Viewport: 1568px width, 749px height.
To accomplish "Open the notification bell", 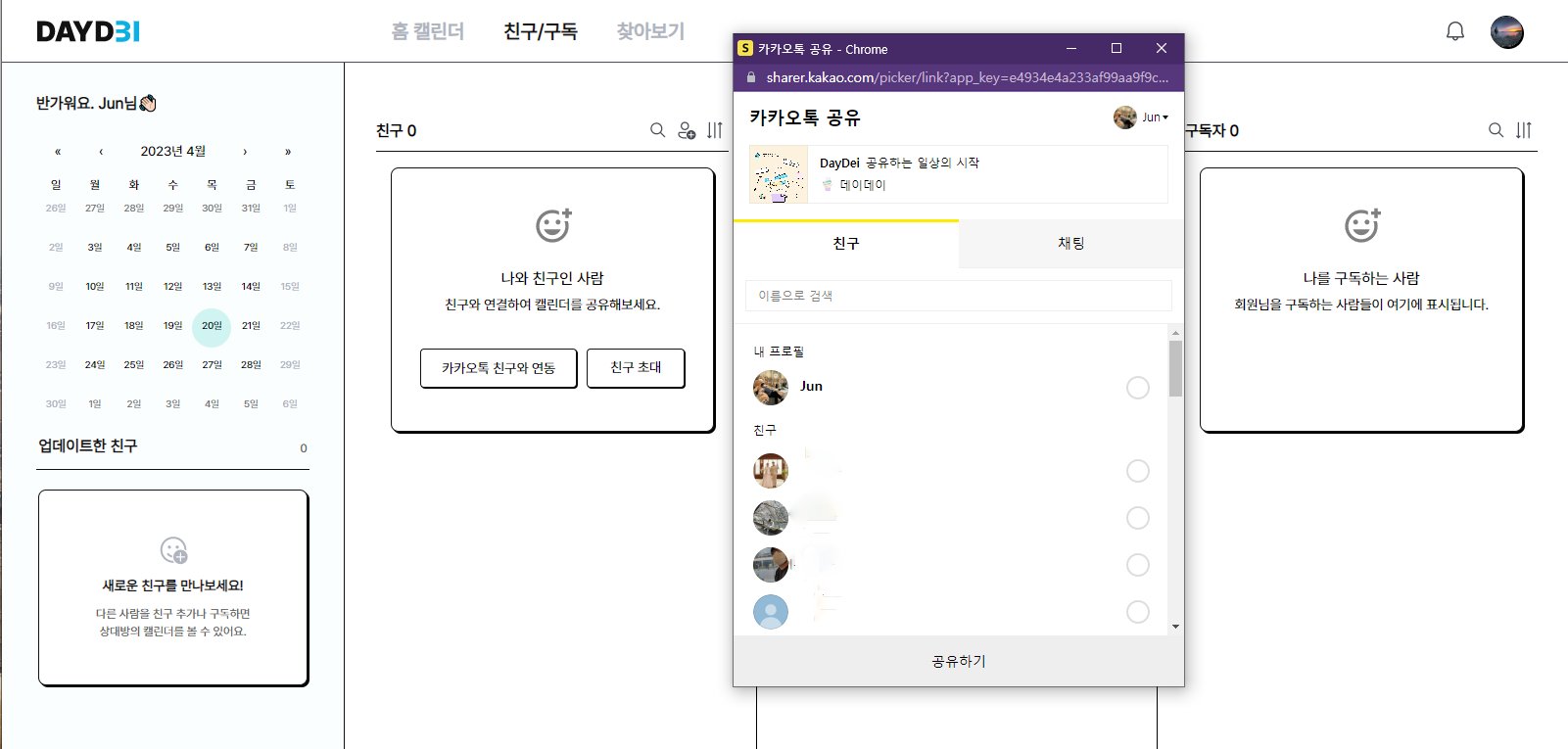I will (x=1455, y=31).
